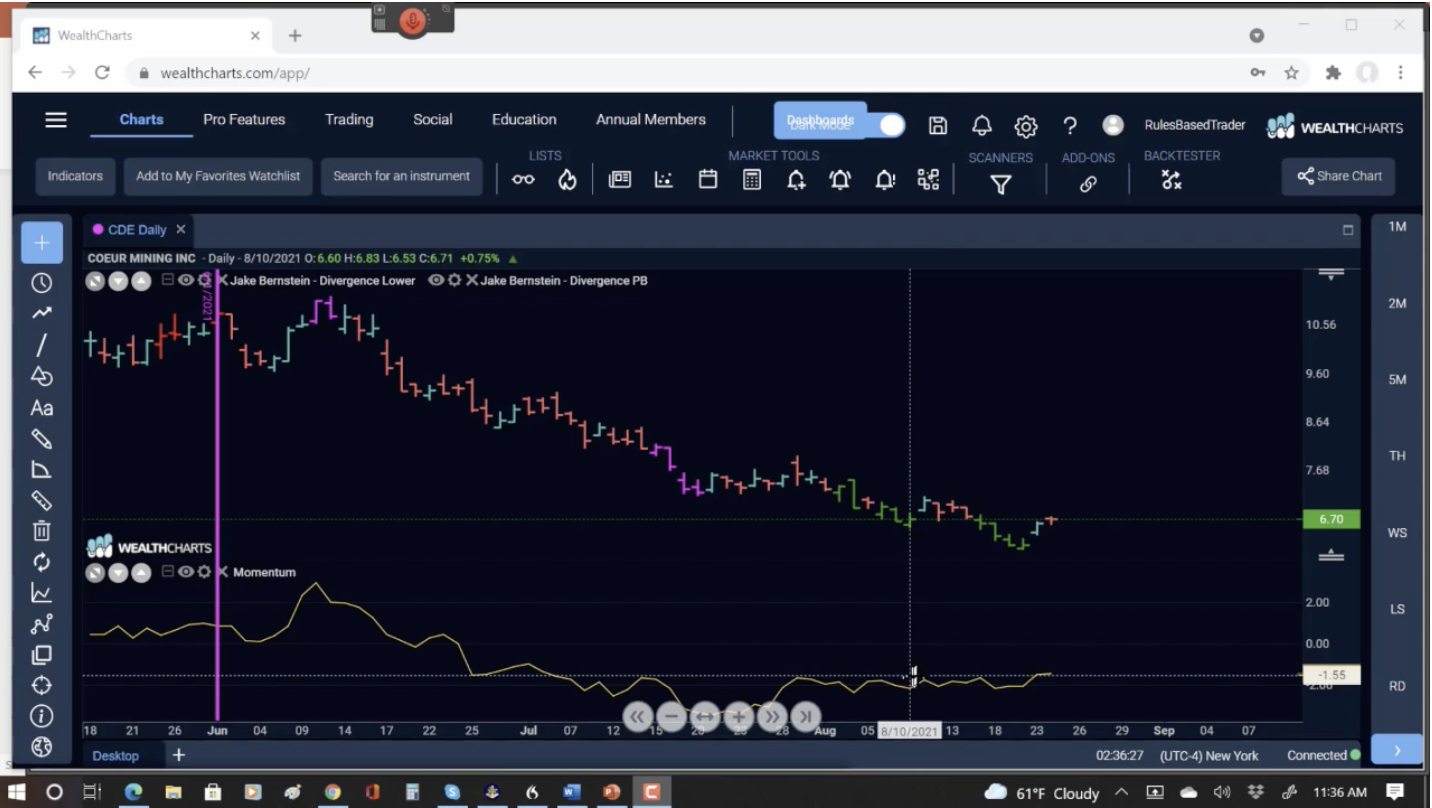Select the pencil drawing tool
The height and width of the screenshot is (808, 1432).
[42, 438]
